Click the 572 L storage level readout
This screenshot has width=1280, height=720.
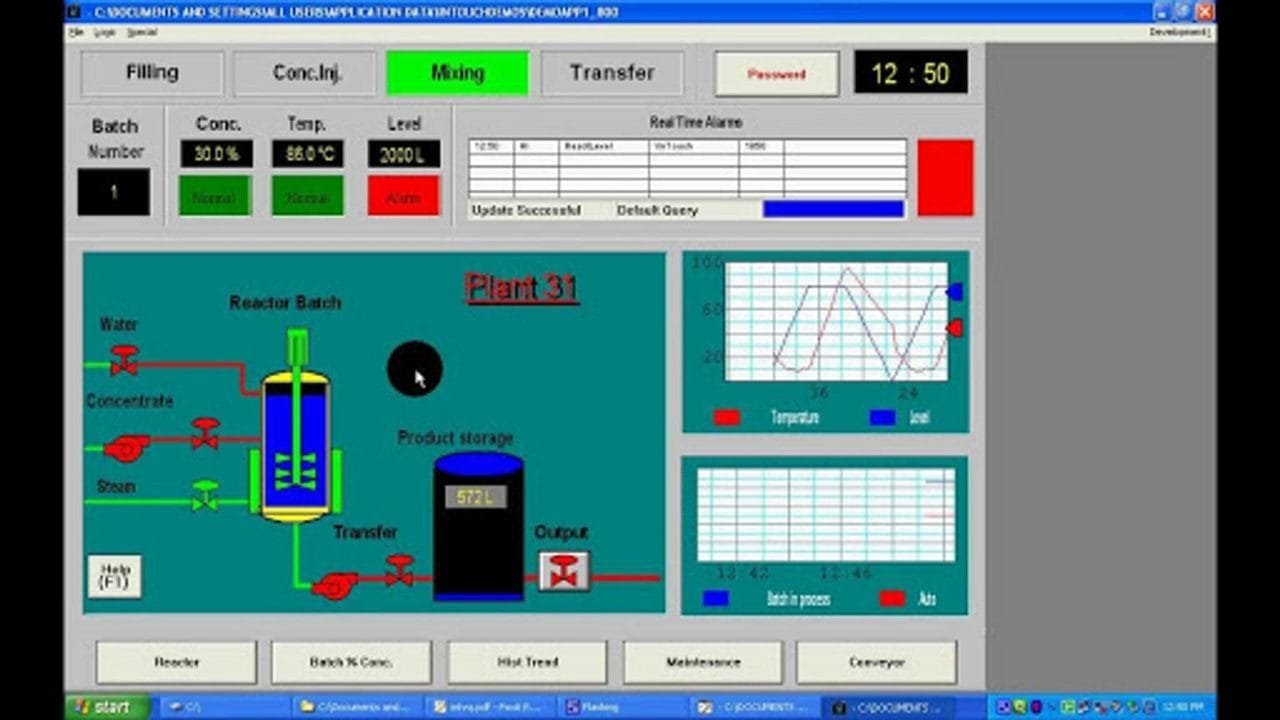tap(476, 497)
